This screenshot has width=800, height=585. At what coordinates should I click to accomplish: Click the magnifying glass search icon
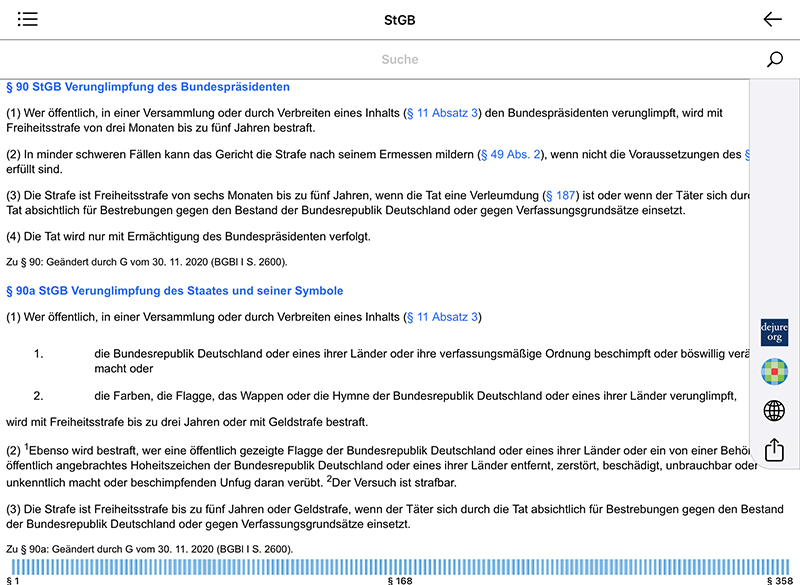[774, 59]
